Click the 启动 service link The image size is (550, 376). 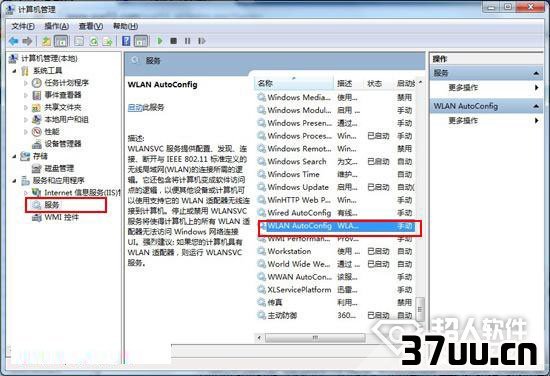(x=135, y=108)
